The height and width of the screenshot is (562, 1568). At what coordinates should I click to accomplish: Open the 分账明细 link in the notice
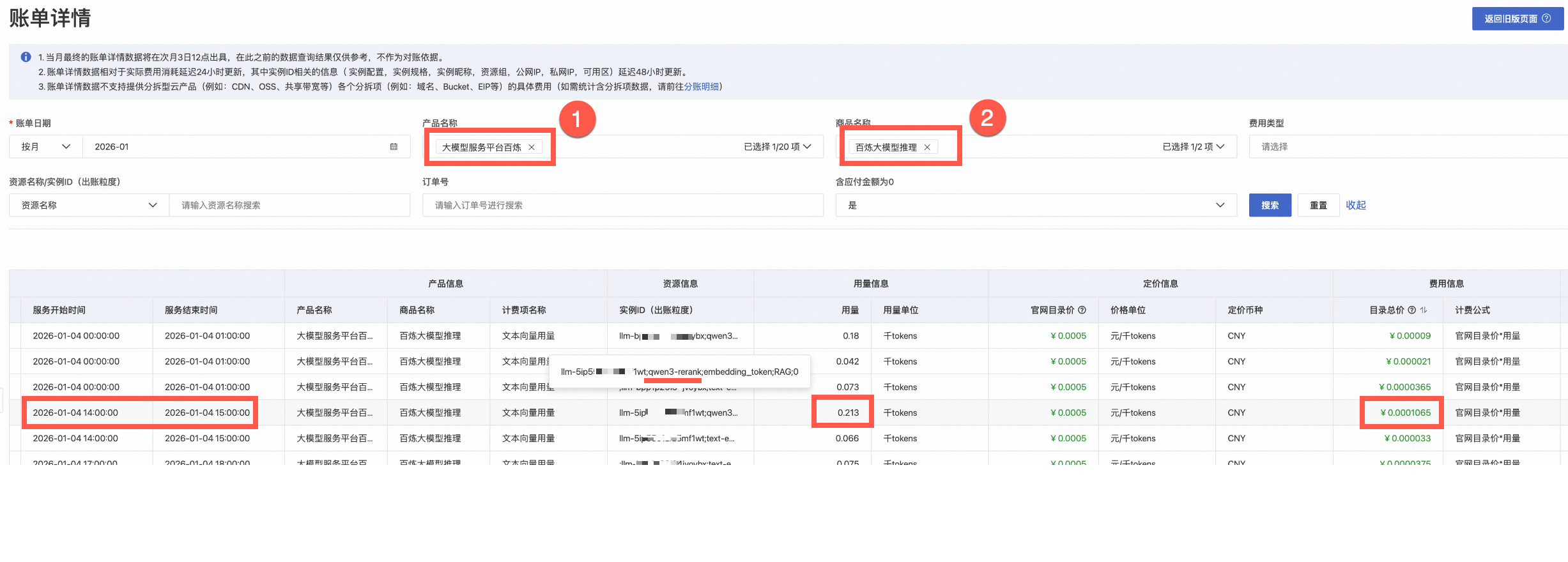(701, 86)
